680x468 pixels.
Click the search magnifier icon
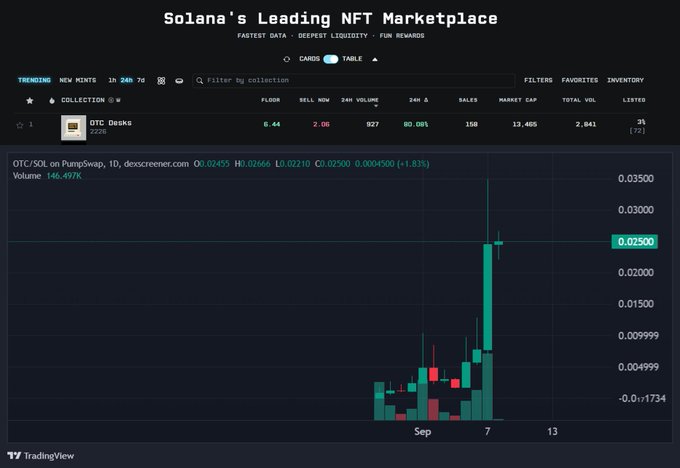tap(199, 80)
